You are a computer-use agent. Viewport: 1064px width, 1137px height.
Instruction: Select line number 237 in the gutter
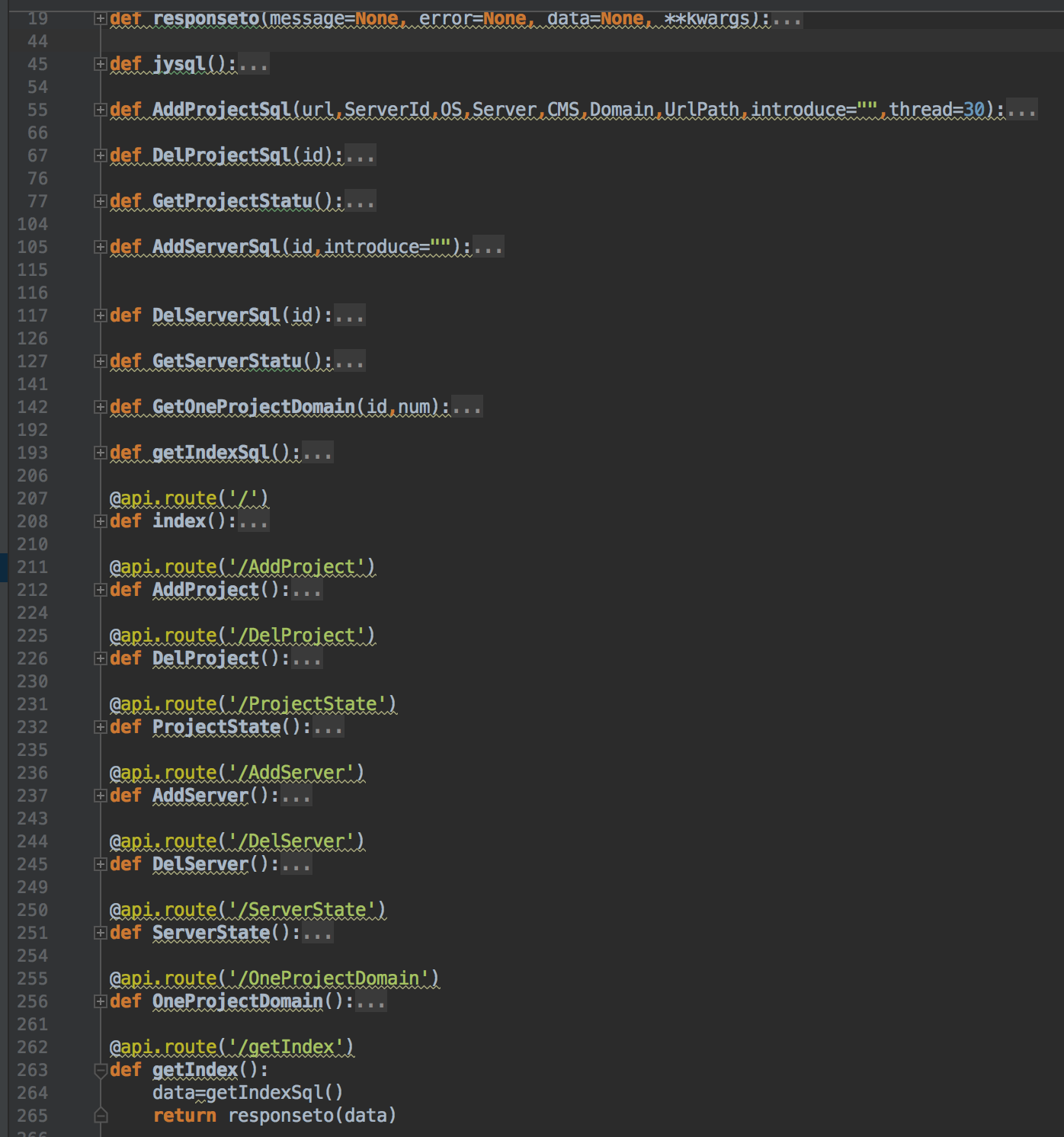coord(33,796)
